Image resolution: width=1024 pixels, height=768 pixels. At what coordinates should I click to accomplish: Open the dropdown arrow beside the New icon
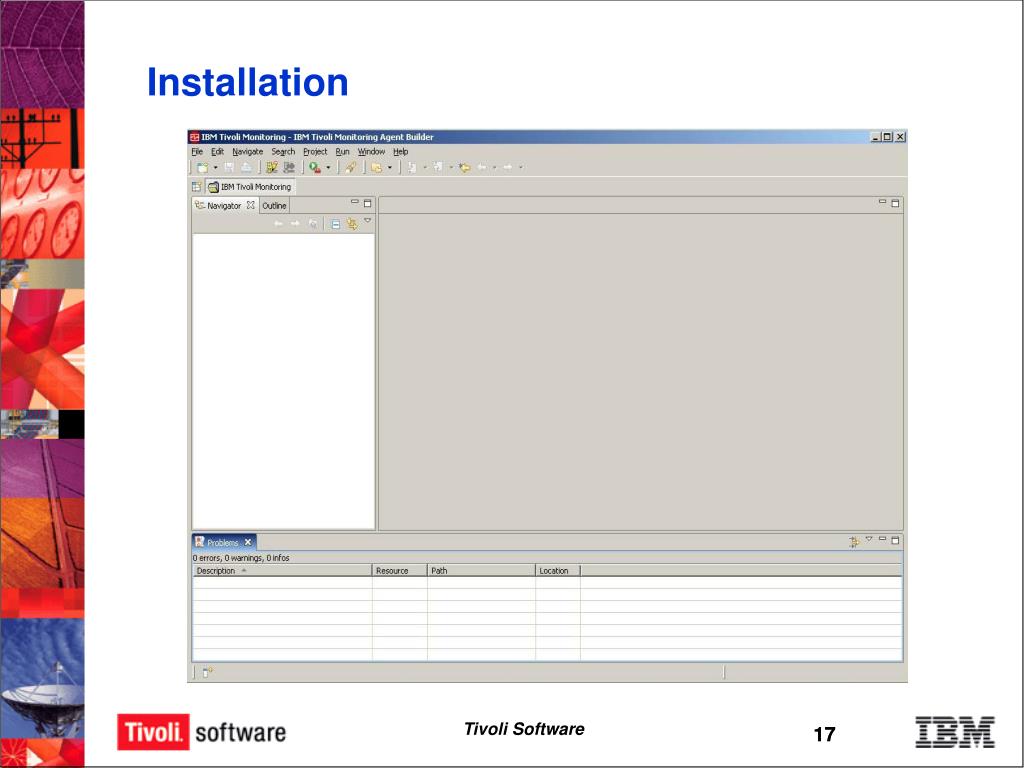(x=216, y=168)
